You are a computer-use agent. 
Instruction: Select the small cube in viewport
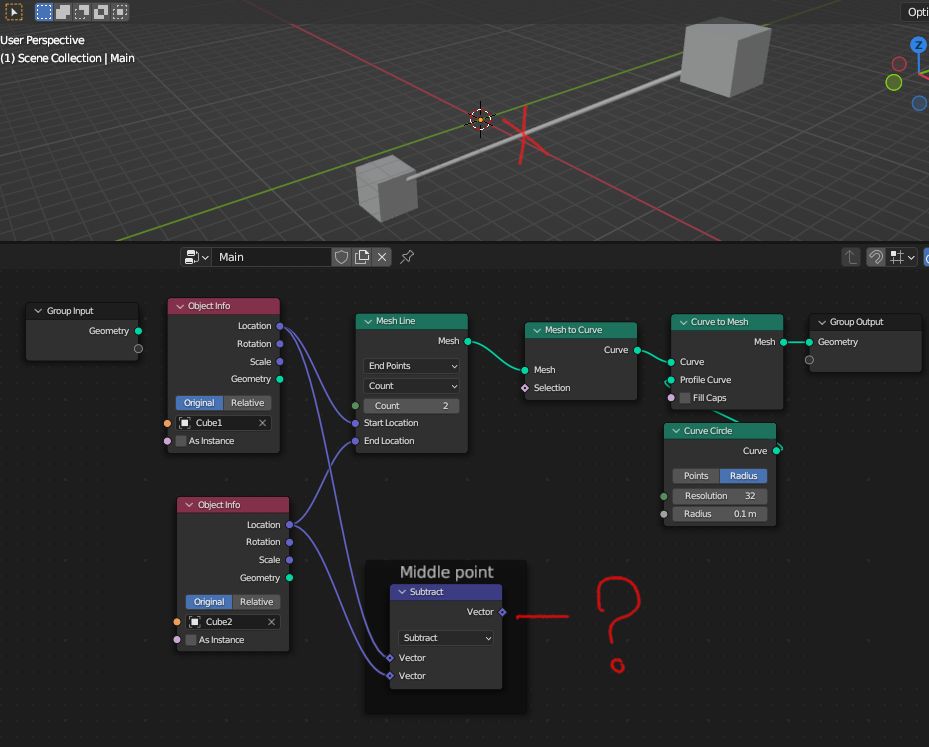(x=386, y=187)
